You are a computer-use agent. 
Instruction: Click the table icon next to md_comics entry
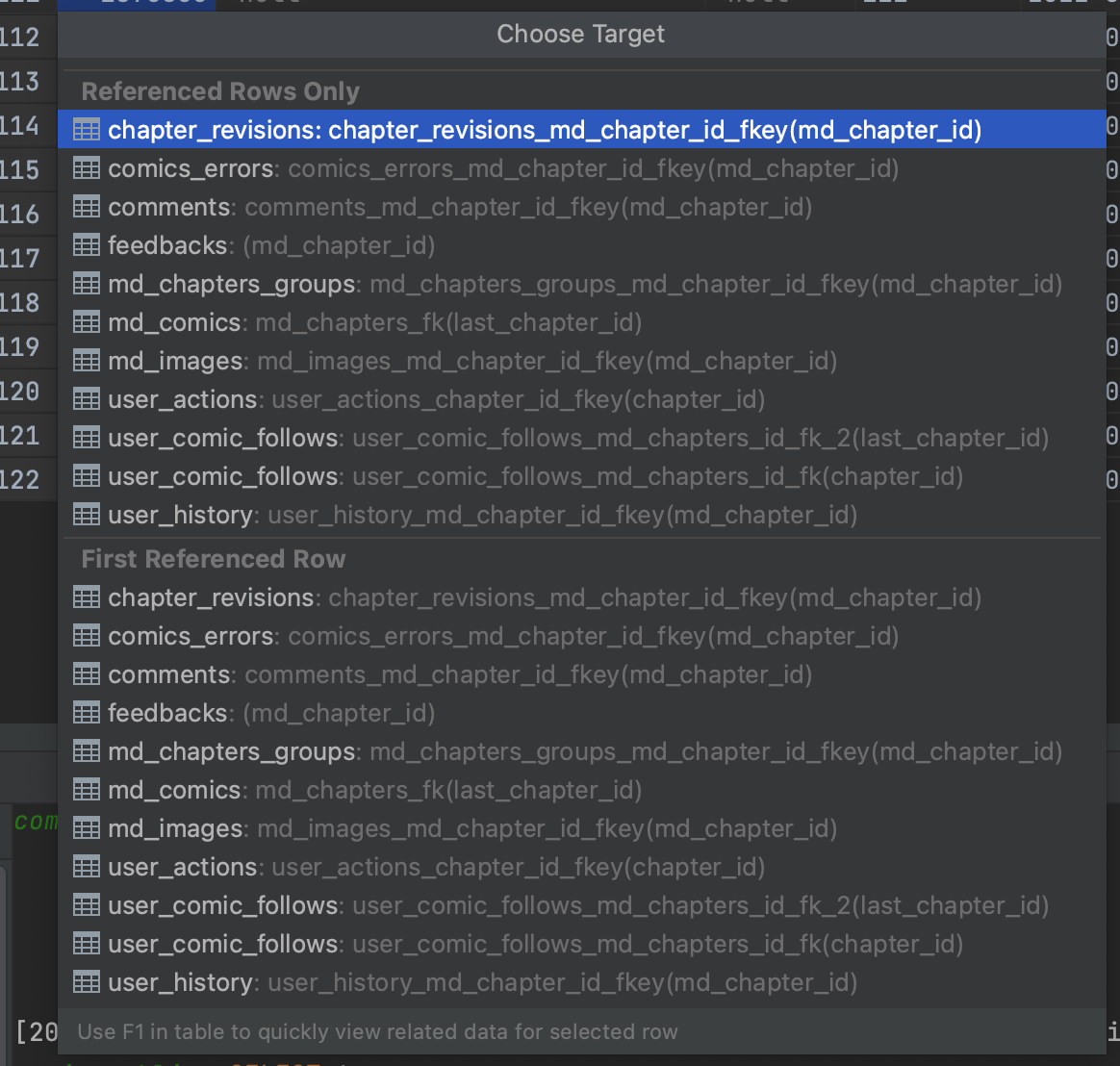86,321
